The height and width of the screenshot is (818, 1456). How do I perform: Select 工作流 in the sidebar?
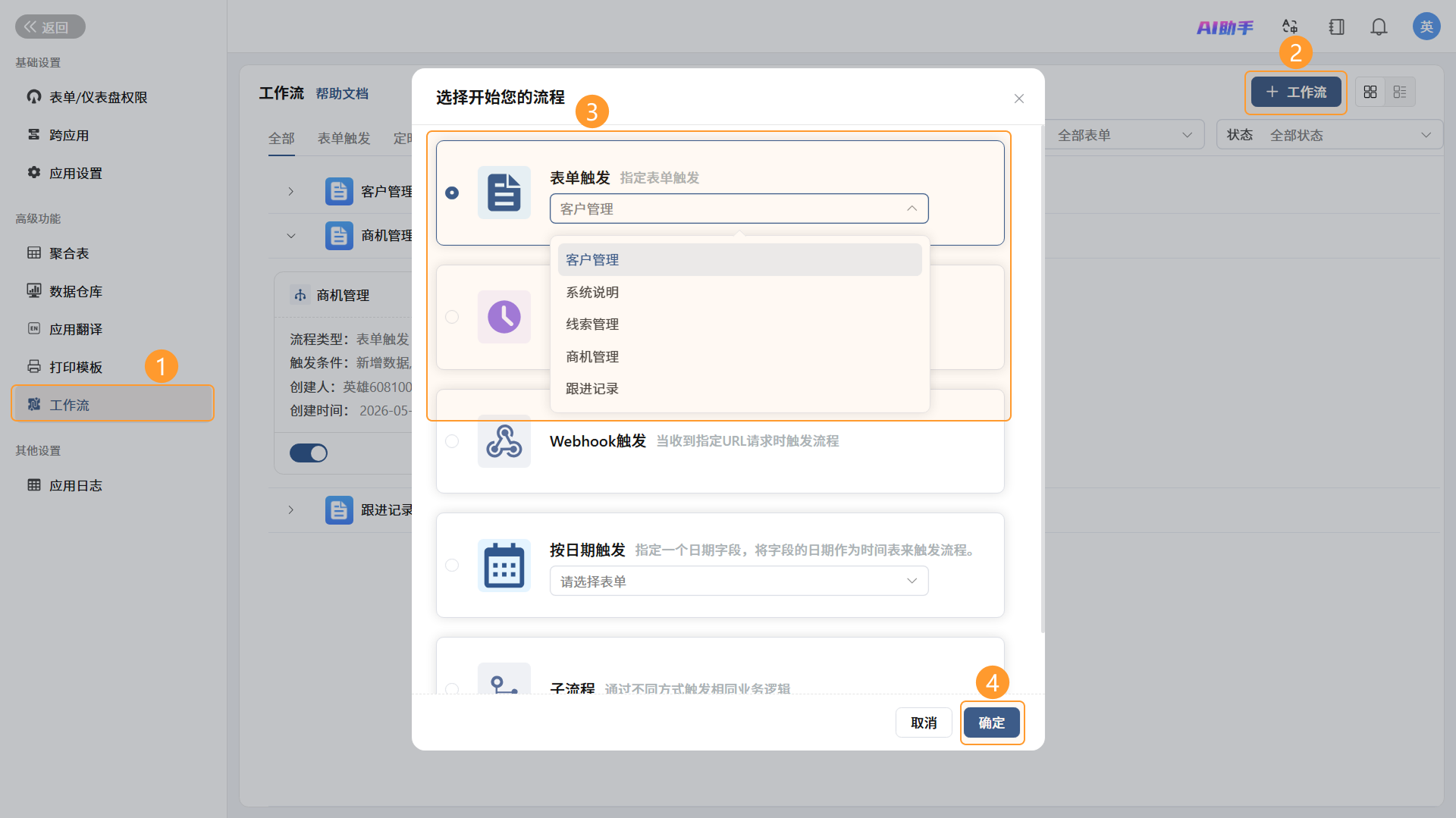(x=112, y=404)
